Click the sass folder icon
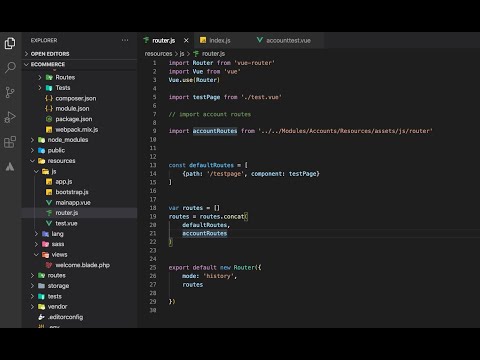This screenshot has width=480, height=360. click(45, 244)
